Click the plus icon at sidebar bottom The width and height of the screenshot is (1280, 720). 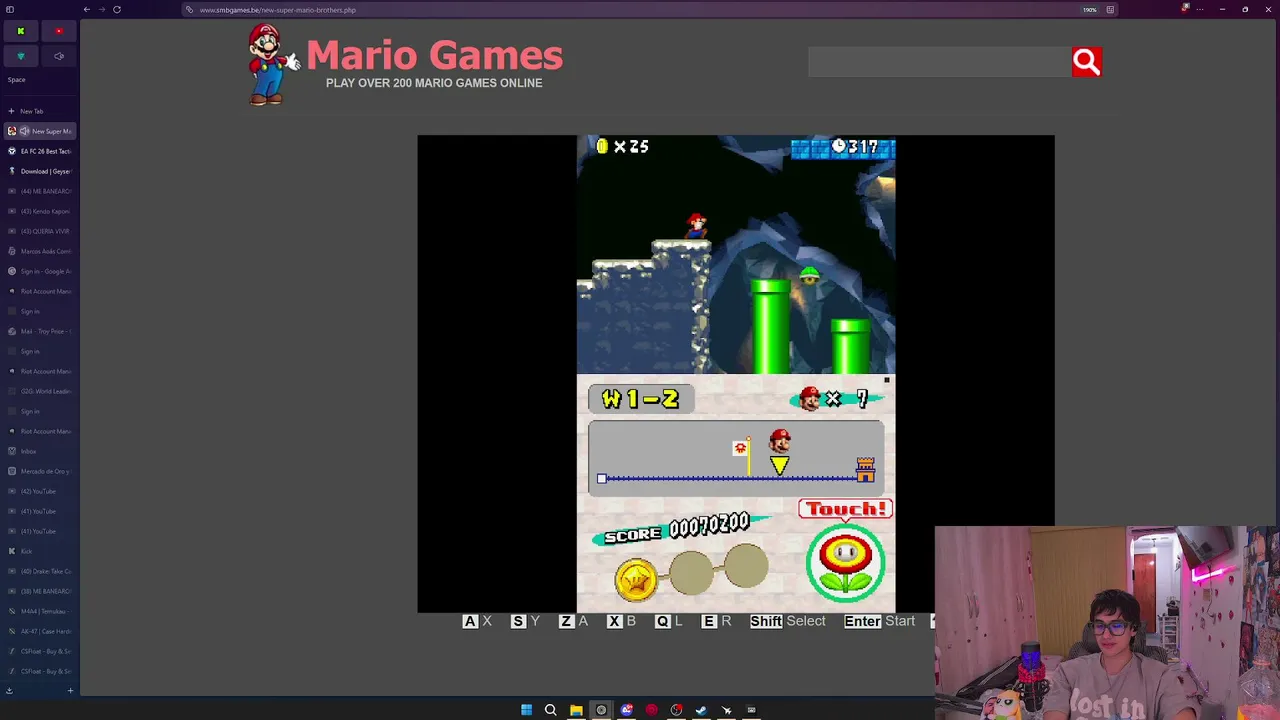[70, 690]
